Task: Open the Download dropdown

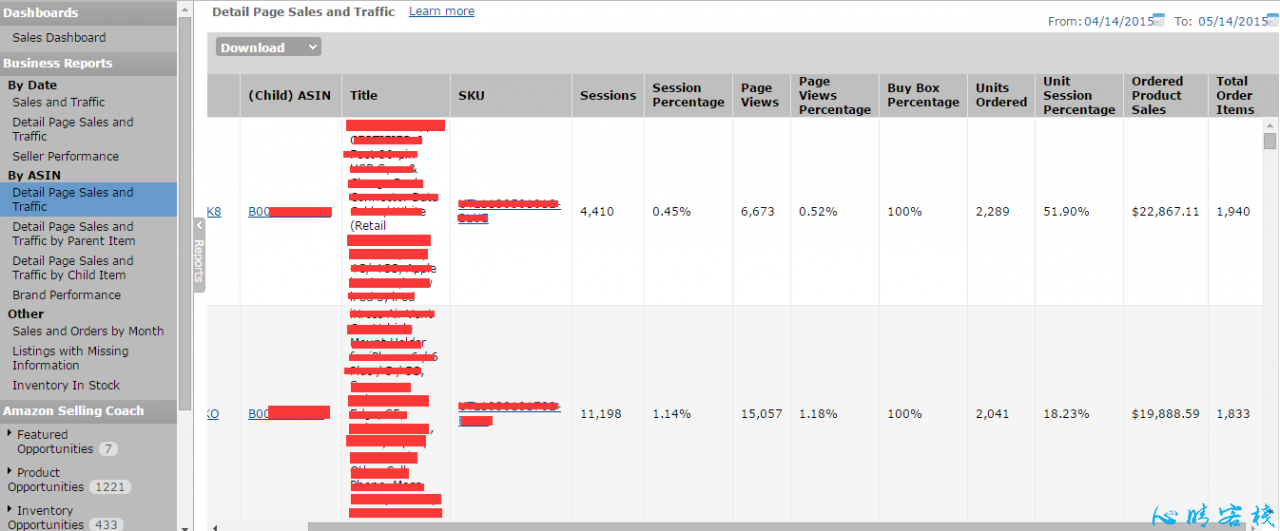Action: [x=269, y=47]
